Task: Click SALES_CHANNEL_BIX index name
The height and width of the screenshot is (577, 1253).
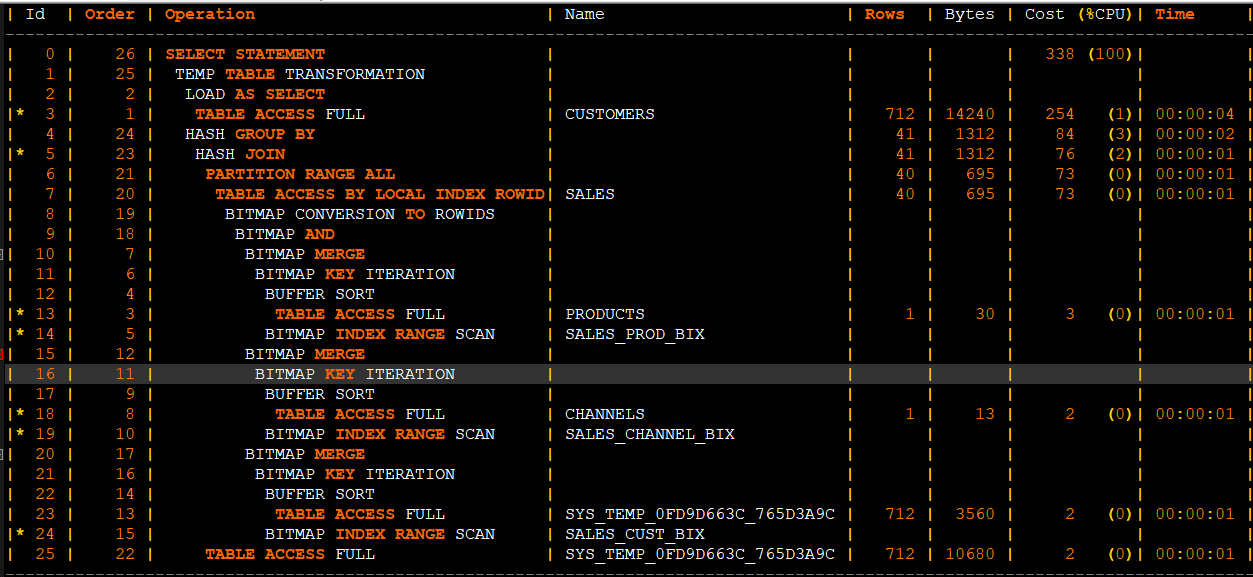Action: pyautogui.click(x=650, y=434)
